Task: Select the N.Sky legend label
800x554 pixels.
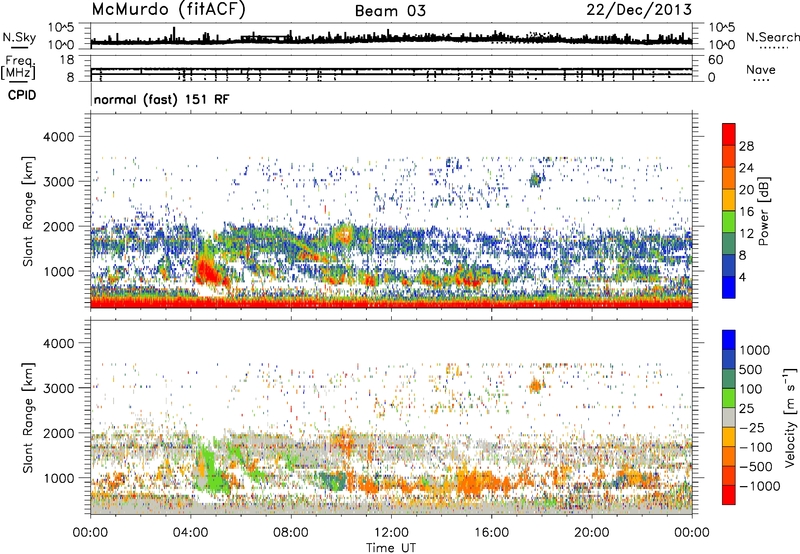Action: (19, 37)
